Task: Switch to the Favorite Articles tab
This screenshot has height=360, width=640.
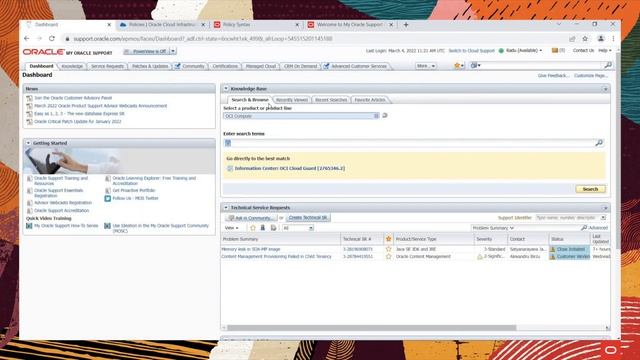Action: (369, 100)
